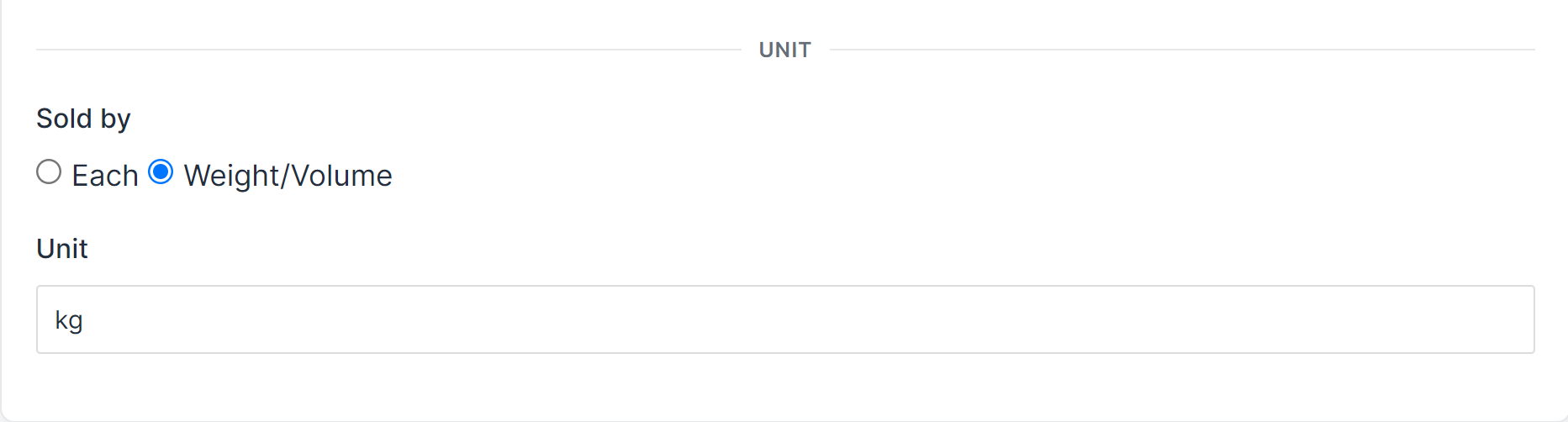Screen dimensions: 1568x422
Task: Click the word "Sold" above the radio options
Action: click(x=64, y=119)
